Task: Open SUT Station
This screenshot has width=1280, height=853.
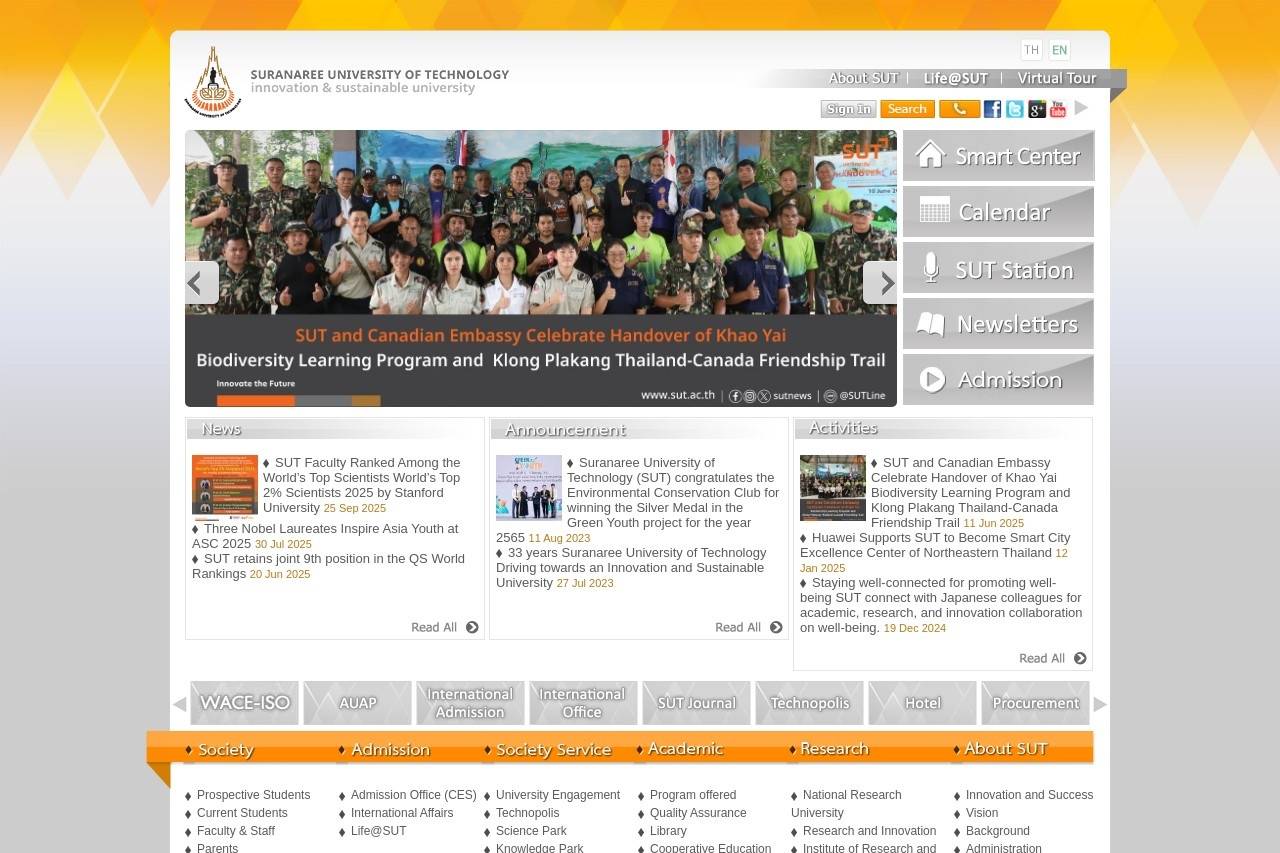Action: 998,268
